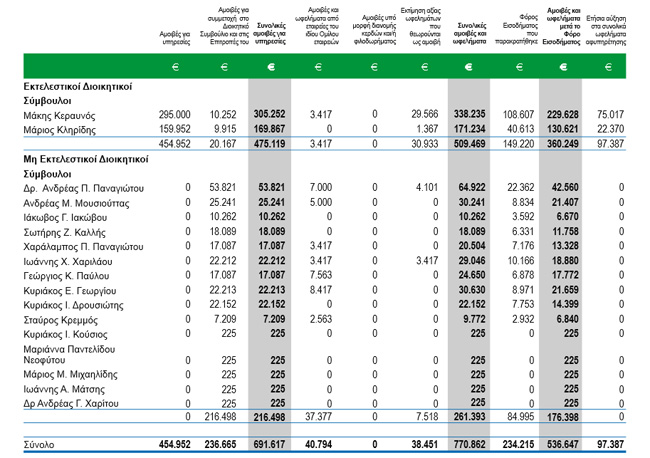Select value 305.252 in Κεραυνός row

click(x=269, y=114)
